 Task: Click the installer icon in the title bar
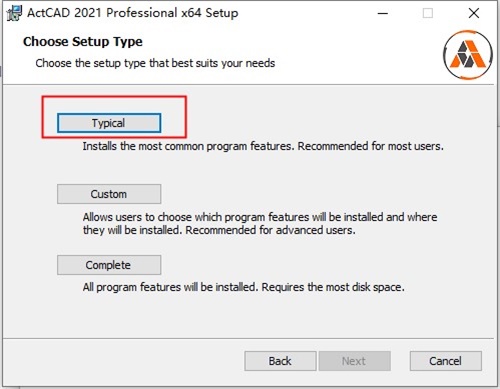14,13
